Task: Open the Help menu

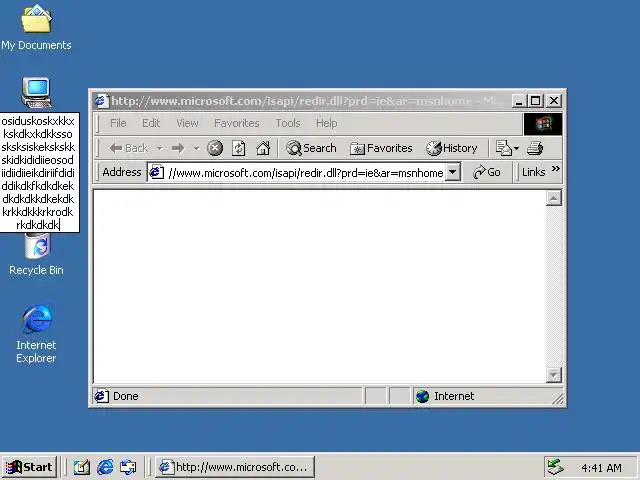Action: [327, 123]
